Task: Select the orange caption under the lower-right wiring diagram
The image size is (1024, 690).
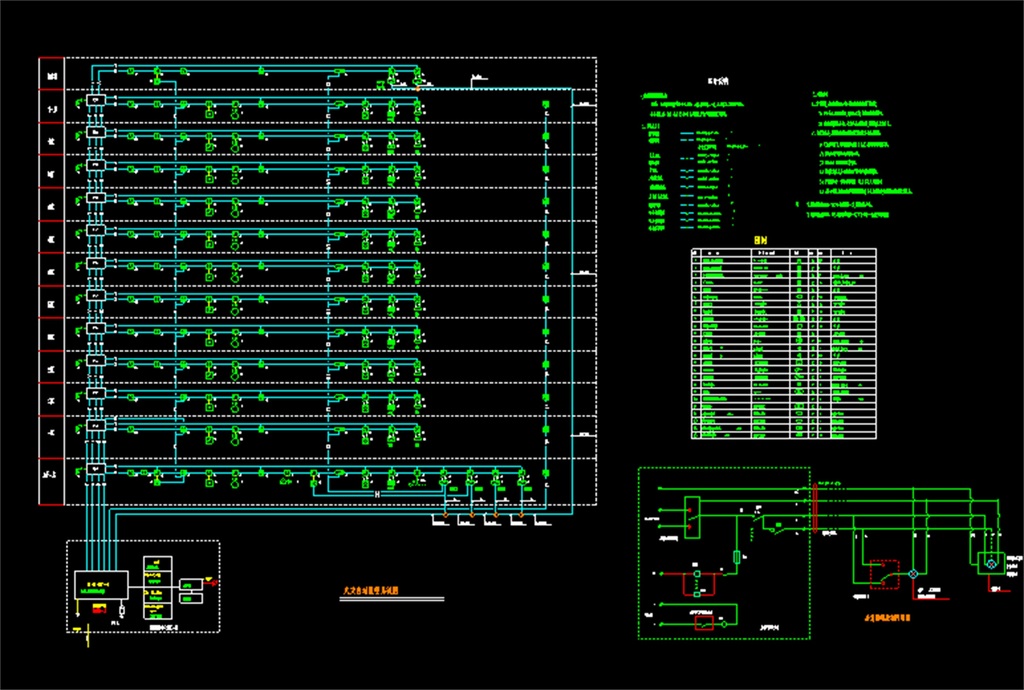Action: tap(885, 618)
